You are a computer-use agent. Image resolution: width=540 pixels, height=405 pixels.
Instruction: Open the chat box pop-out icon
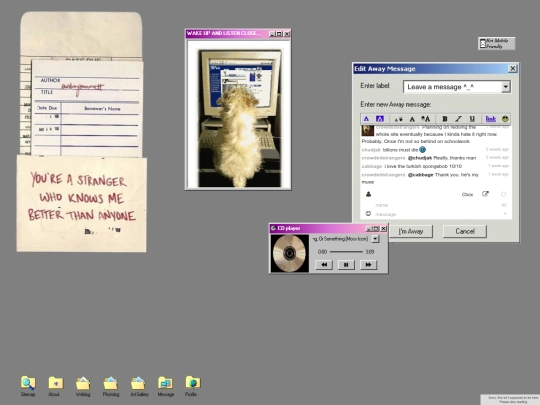(x=485, y=194)
